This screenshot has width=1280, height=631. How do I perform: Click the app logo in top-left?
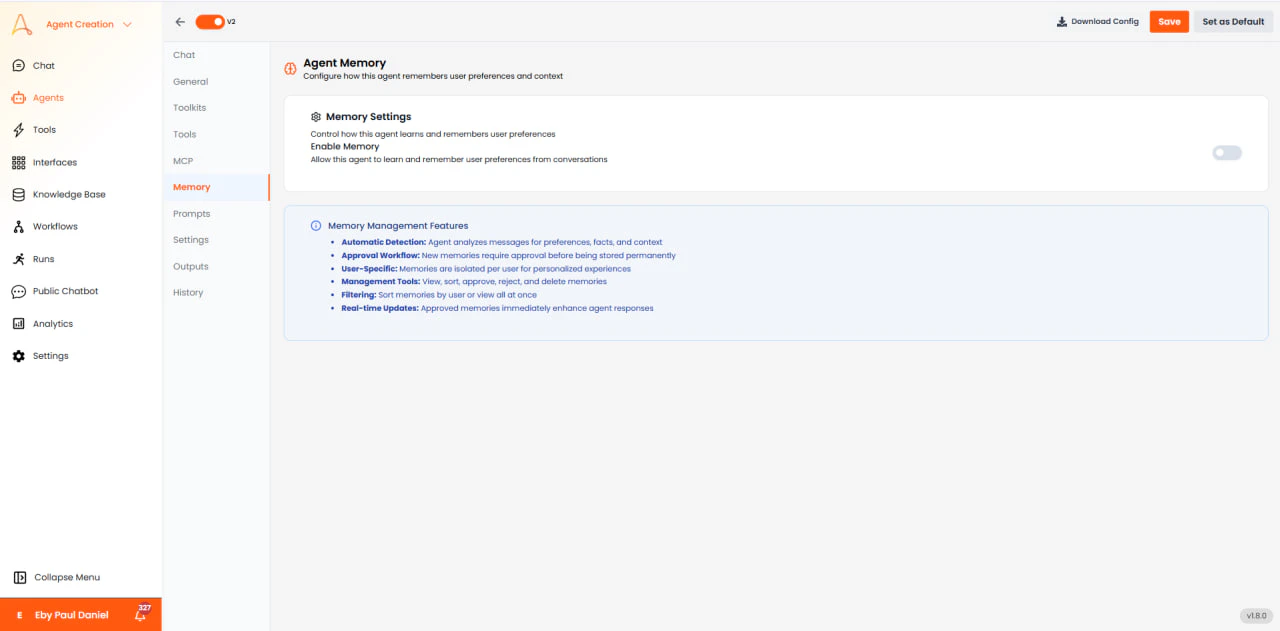click(x=22, y=23)
